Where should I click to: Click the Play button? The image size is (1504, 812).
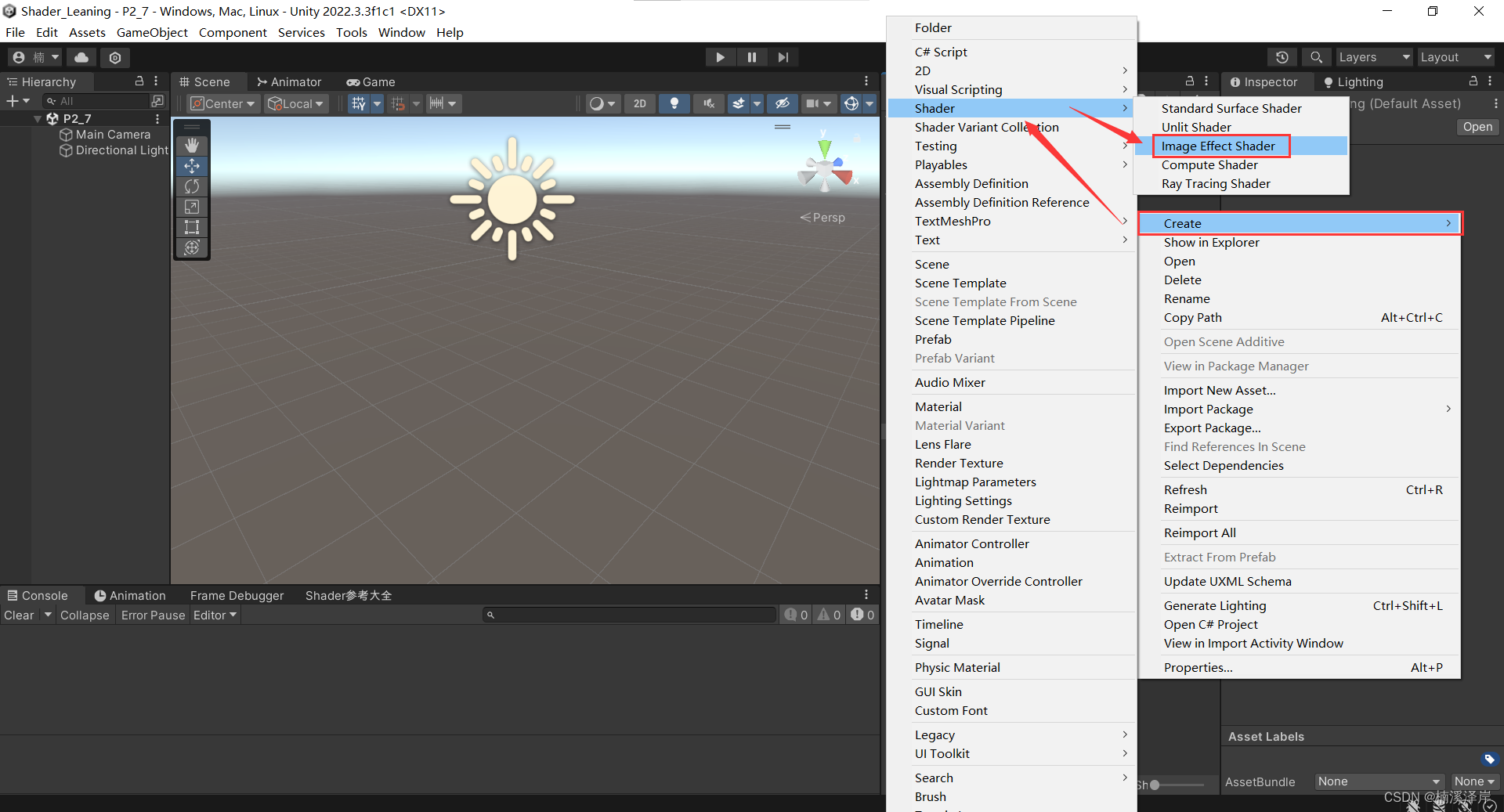pyautogui.click(x=720, y=57)
